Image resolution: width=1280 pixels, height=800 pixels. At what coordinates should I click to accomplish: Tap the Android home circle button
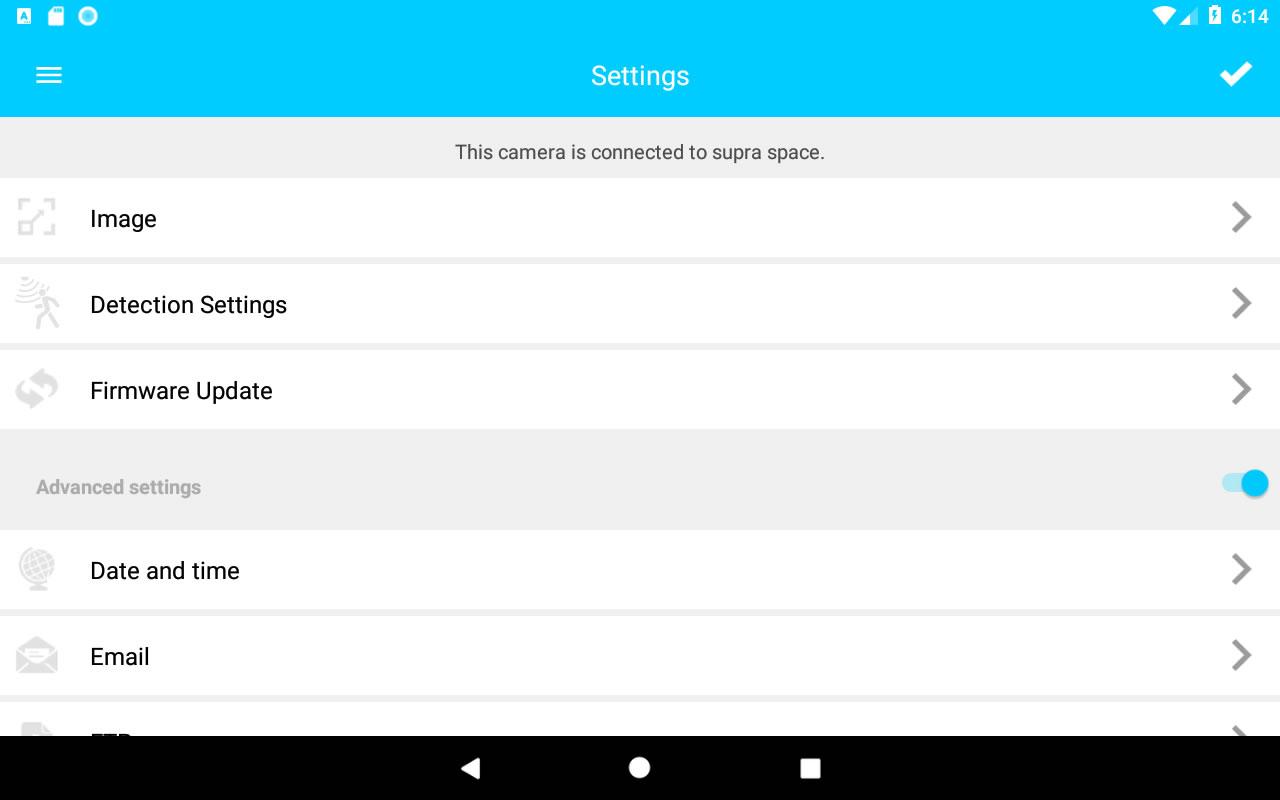pyautogui.click(x=640, y=768)
